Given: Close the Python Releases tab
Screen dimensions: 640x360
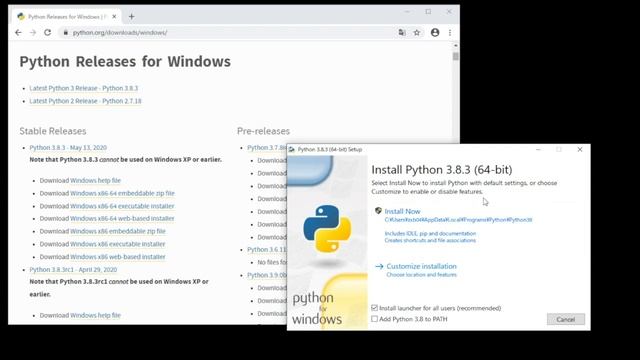Looking at the screenshot, I should click(114, 16).
